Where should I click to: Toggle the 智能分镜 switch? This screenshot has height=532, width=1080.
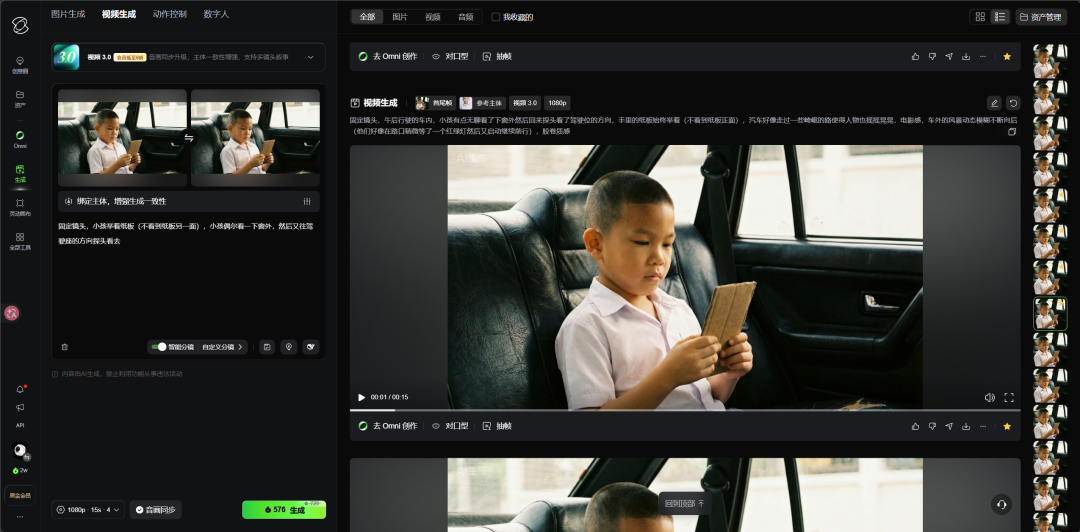(x=158, y=347)
